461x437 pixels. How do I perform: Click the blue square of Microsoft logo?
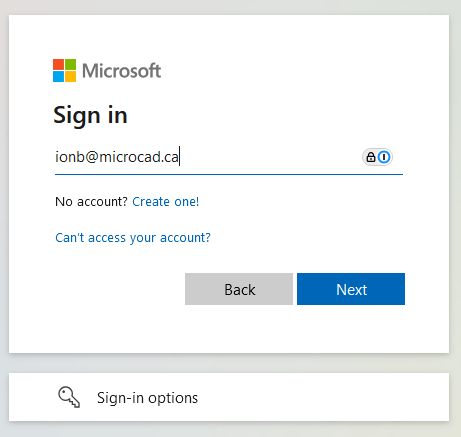(58, 76)
